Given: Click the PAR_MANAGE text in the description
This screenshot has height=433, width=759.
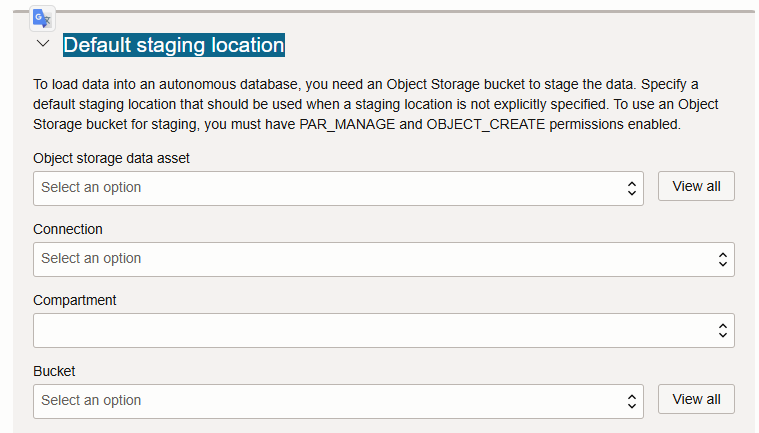Looking at the screenshot, I should point(347,124).
